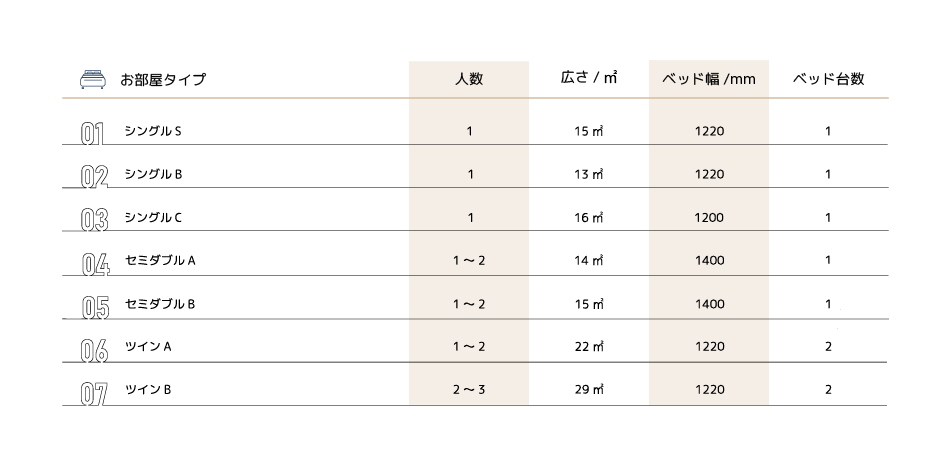Click the 07 number graphic
The image size is (950, 468).
pyautogui.click(x=94, y=393)
